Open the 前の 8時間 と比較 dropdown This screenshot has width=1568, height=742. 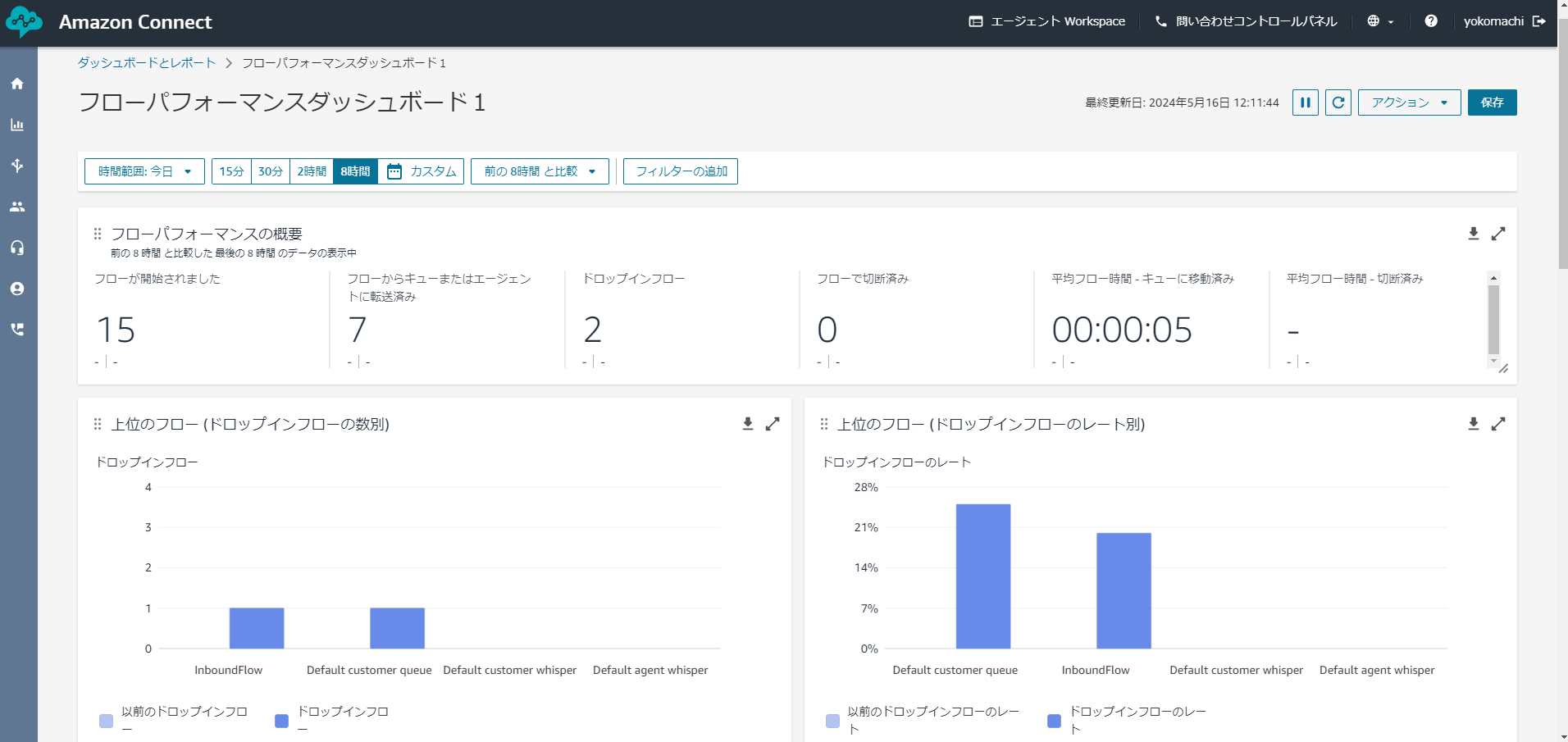coord(540,171)
